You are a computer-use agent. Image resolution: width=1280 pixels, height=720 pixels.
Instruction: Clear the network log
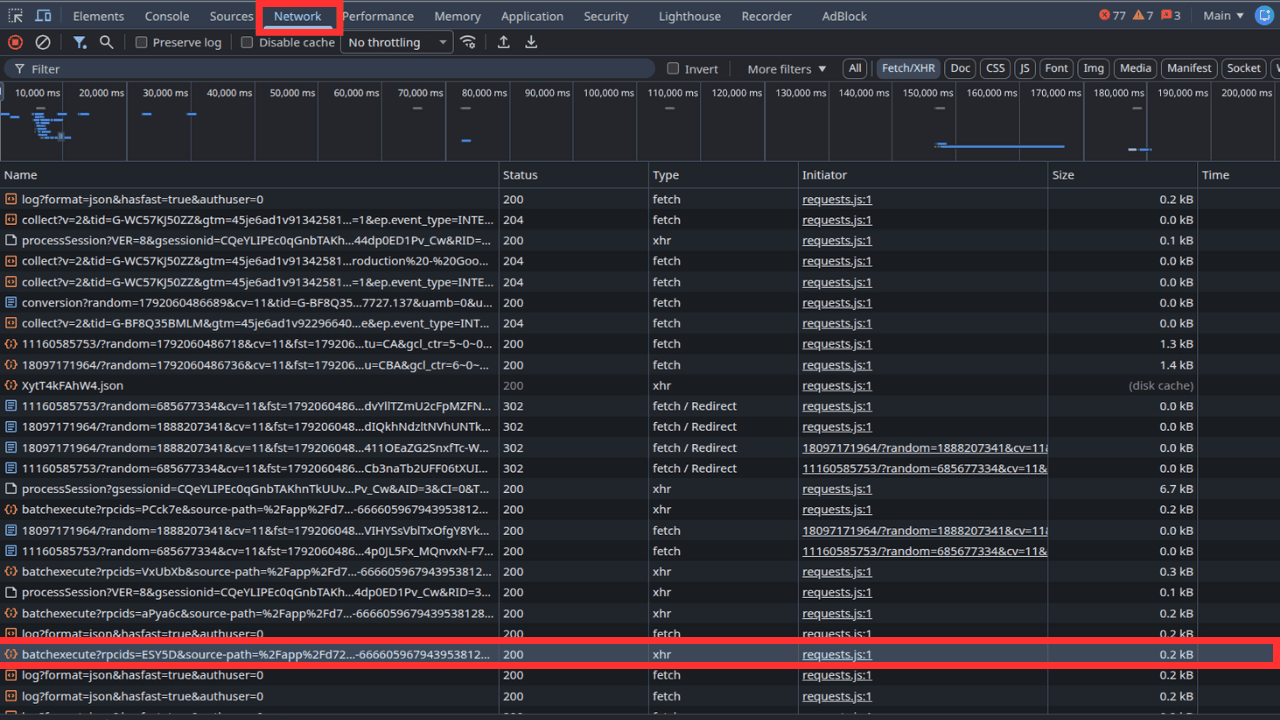click(43, 42)
